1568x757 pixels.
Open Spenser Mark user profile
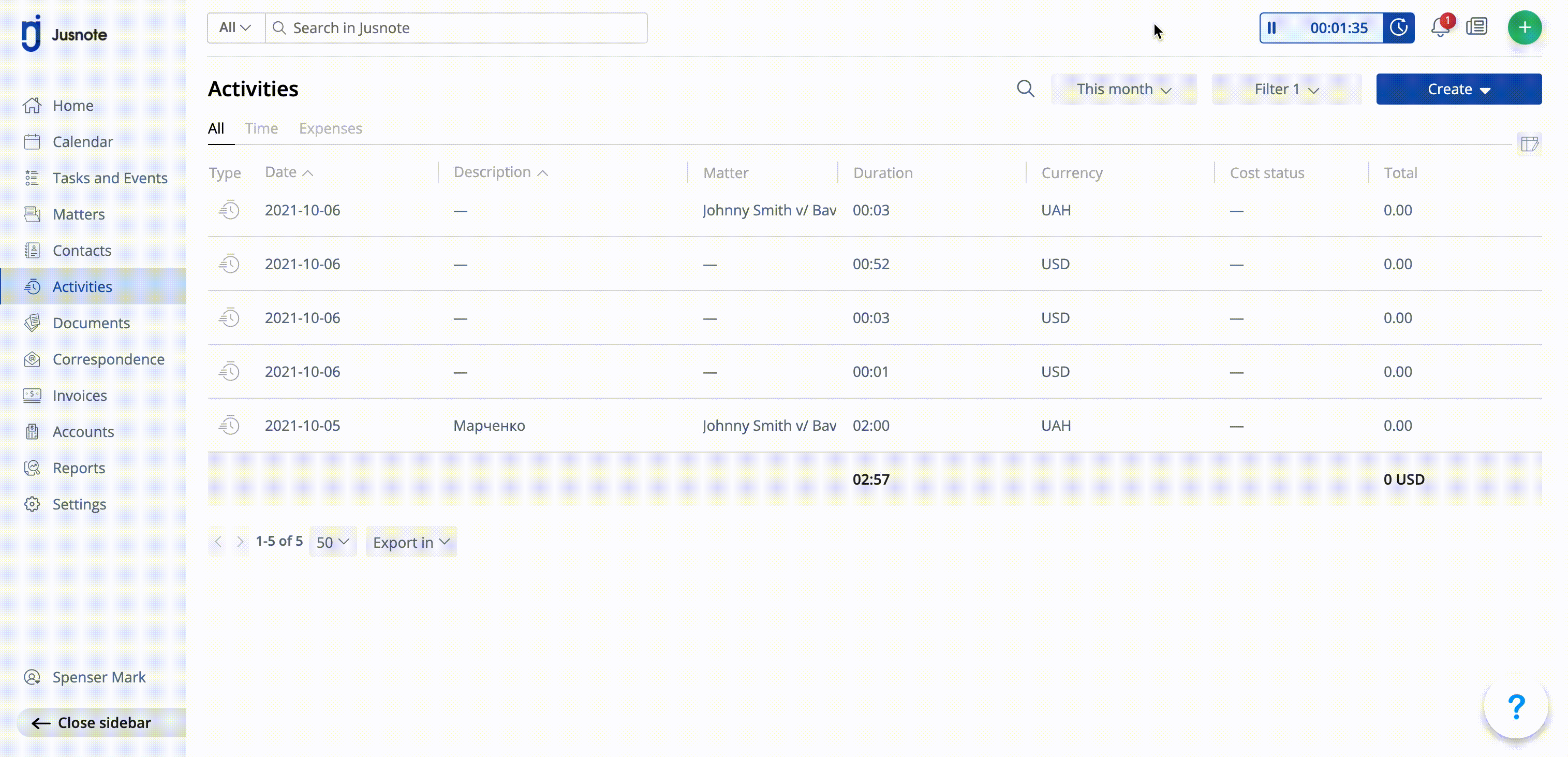coord(84,677)
